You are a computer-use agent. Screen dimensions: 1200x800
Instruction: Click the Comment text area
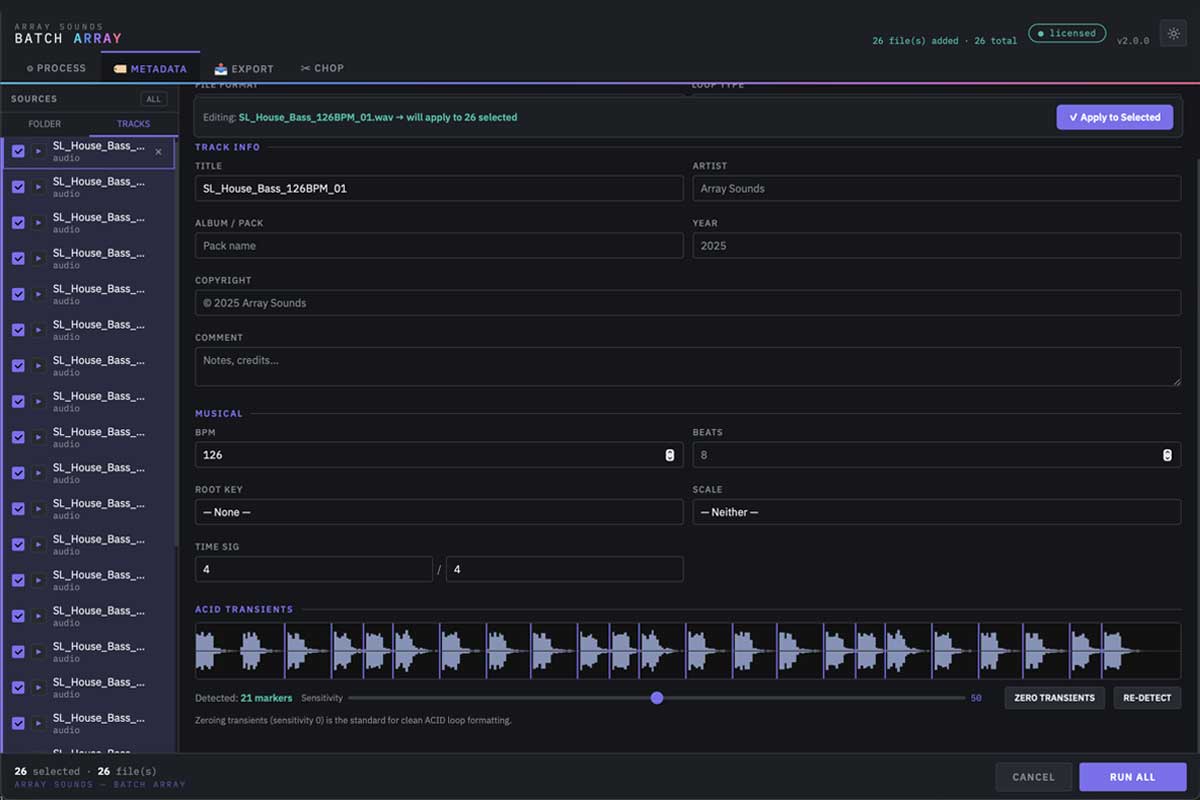coord(688,366)
